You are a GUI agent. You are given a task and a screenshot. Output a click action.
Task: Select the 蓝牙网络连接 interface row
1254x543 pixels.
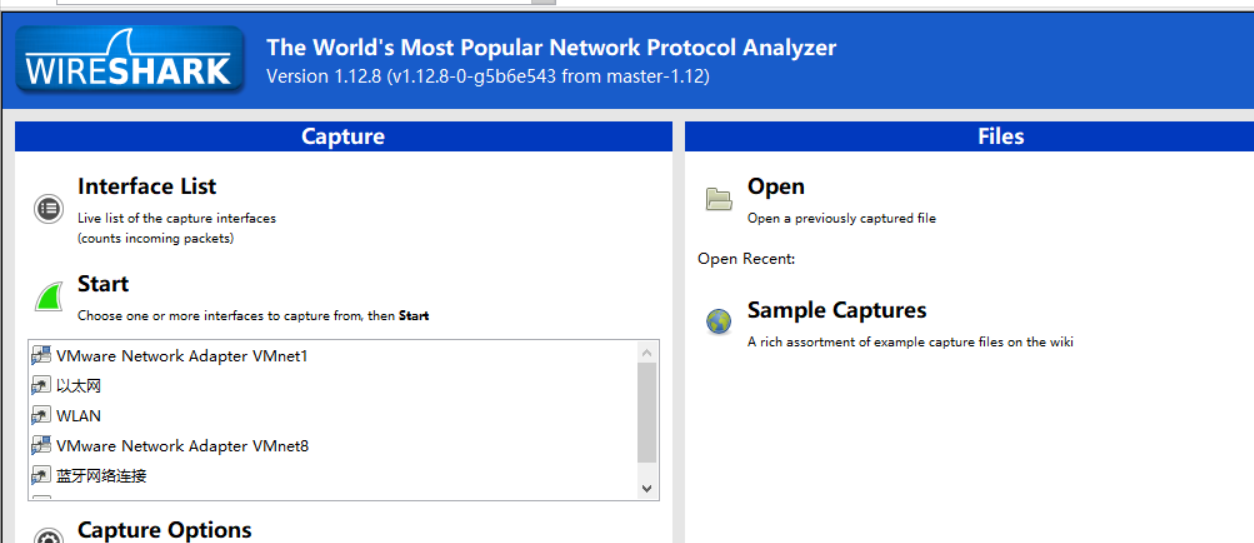pos(333,476)
